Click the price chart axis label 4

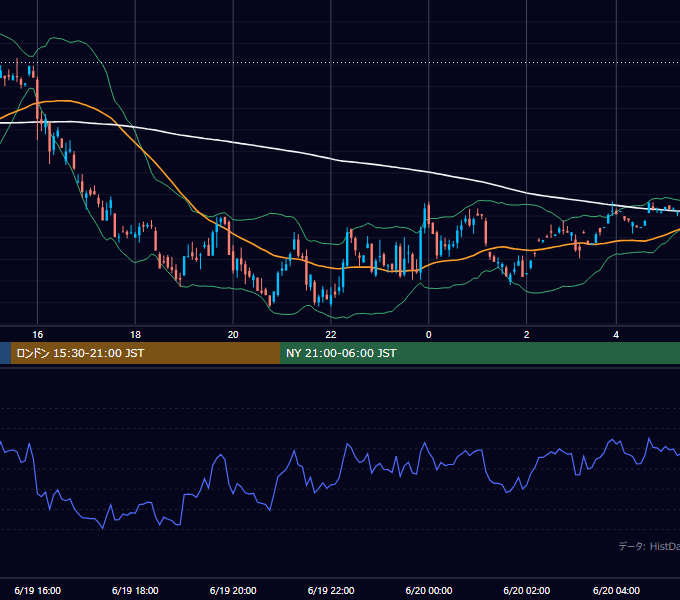pos(616,334)
